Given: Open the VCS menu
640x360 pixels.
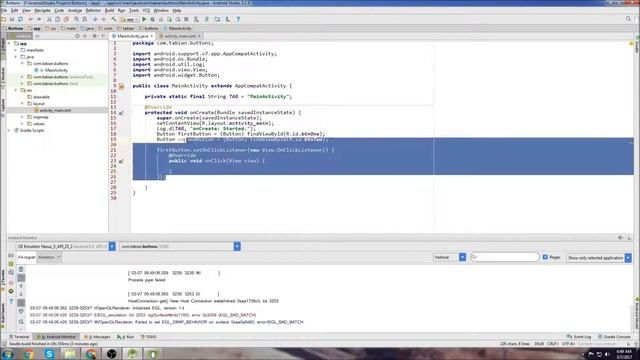Looking at the screenshot, I should pos(146,10).
